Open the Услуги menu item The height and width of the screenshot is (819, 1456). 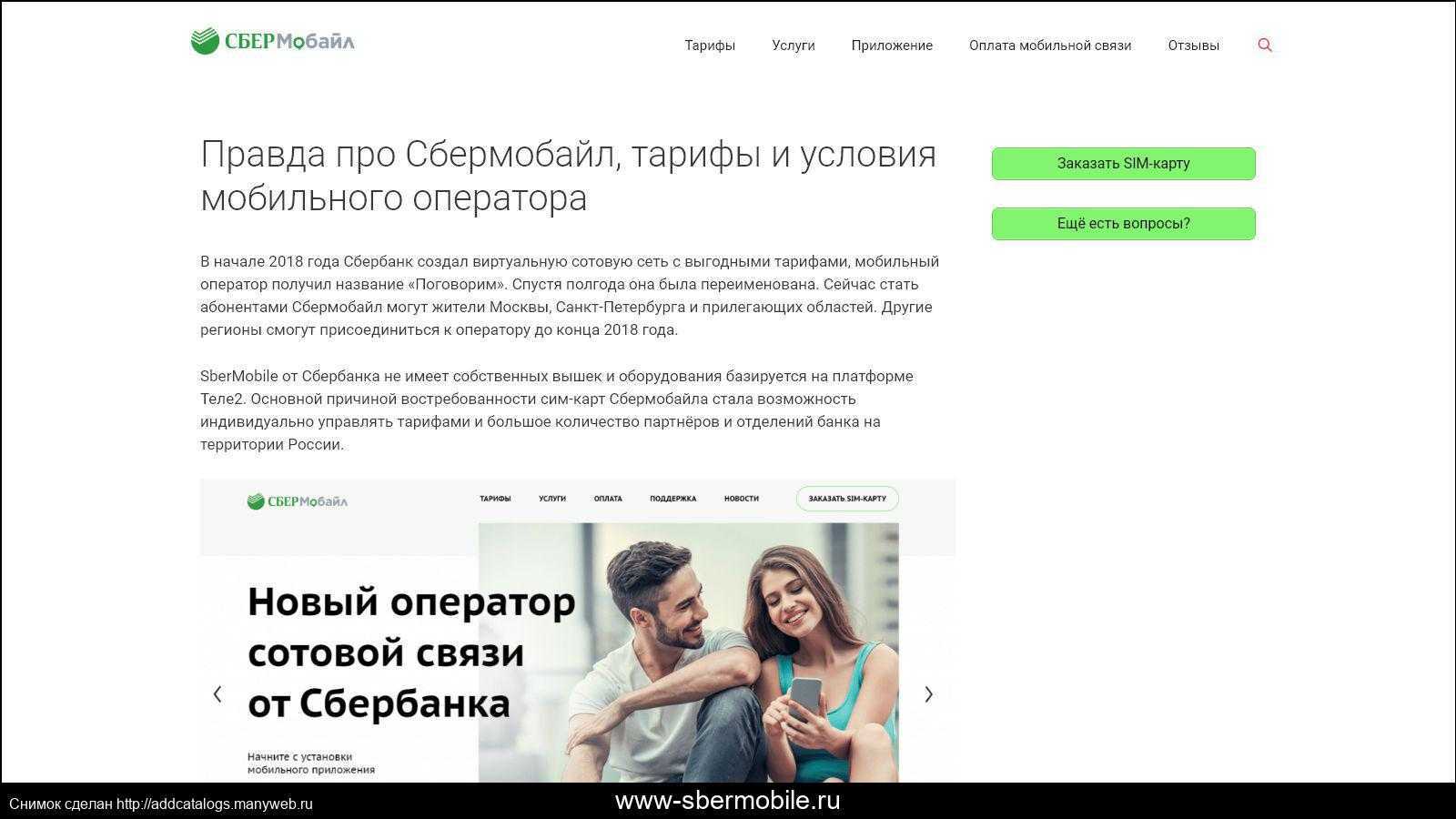click(794, 45)
